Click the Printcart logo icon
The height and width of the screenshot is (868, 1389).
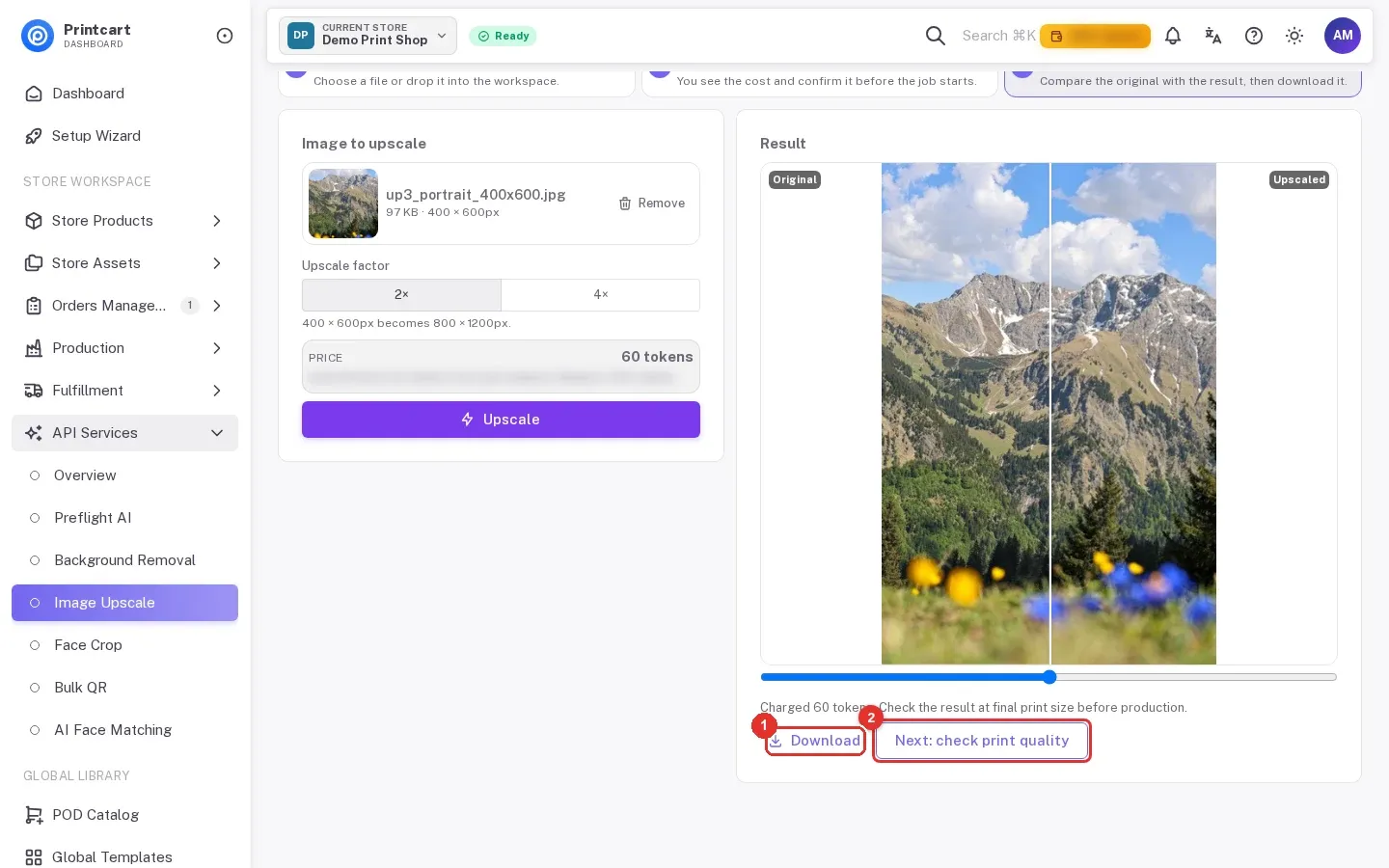38,36
